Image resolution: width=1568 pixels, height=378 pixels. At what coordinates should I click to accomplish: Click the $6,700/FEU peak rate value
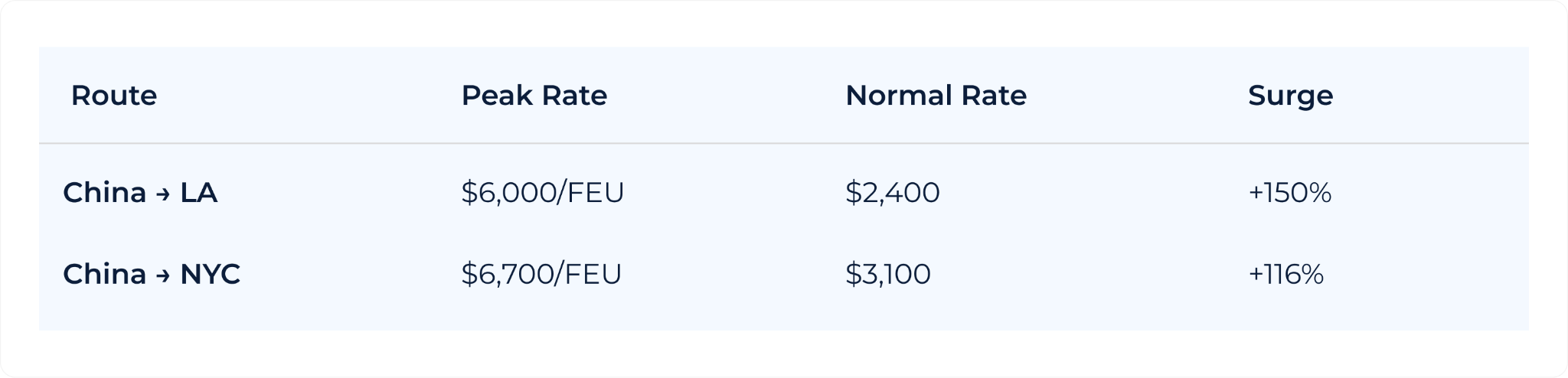coord(541,274)
